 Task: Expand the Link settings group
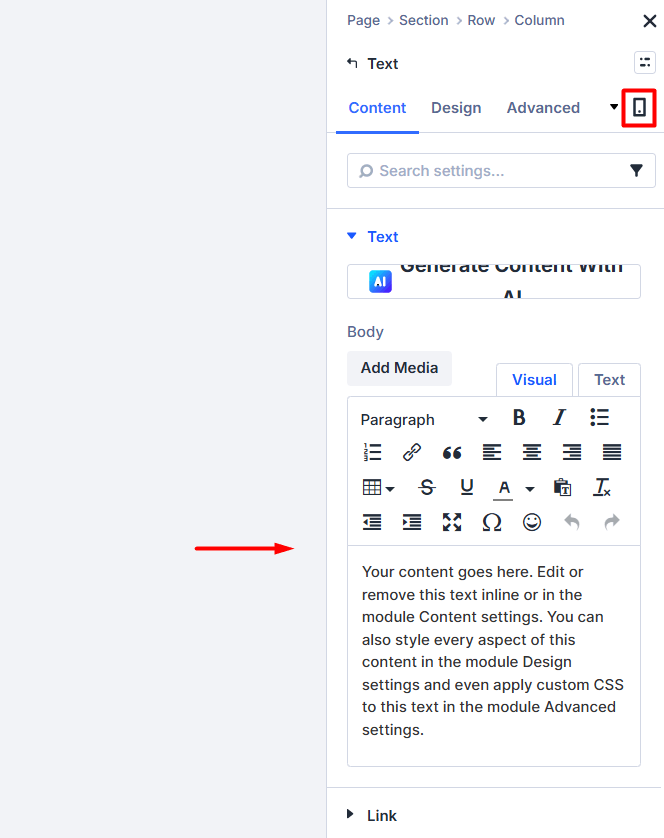point(372,816)
